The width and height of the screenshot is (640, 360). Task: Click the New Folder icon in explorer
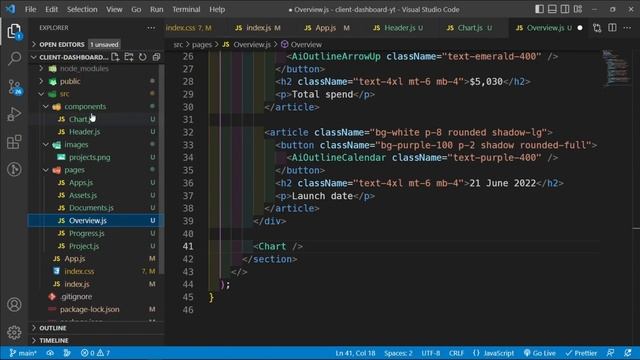coord(129,57)
